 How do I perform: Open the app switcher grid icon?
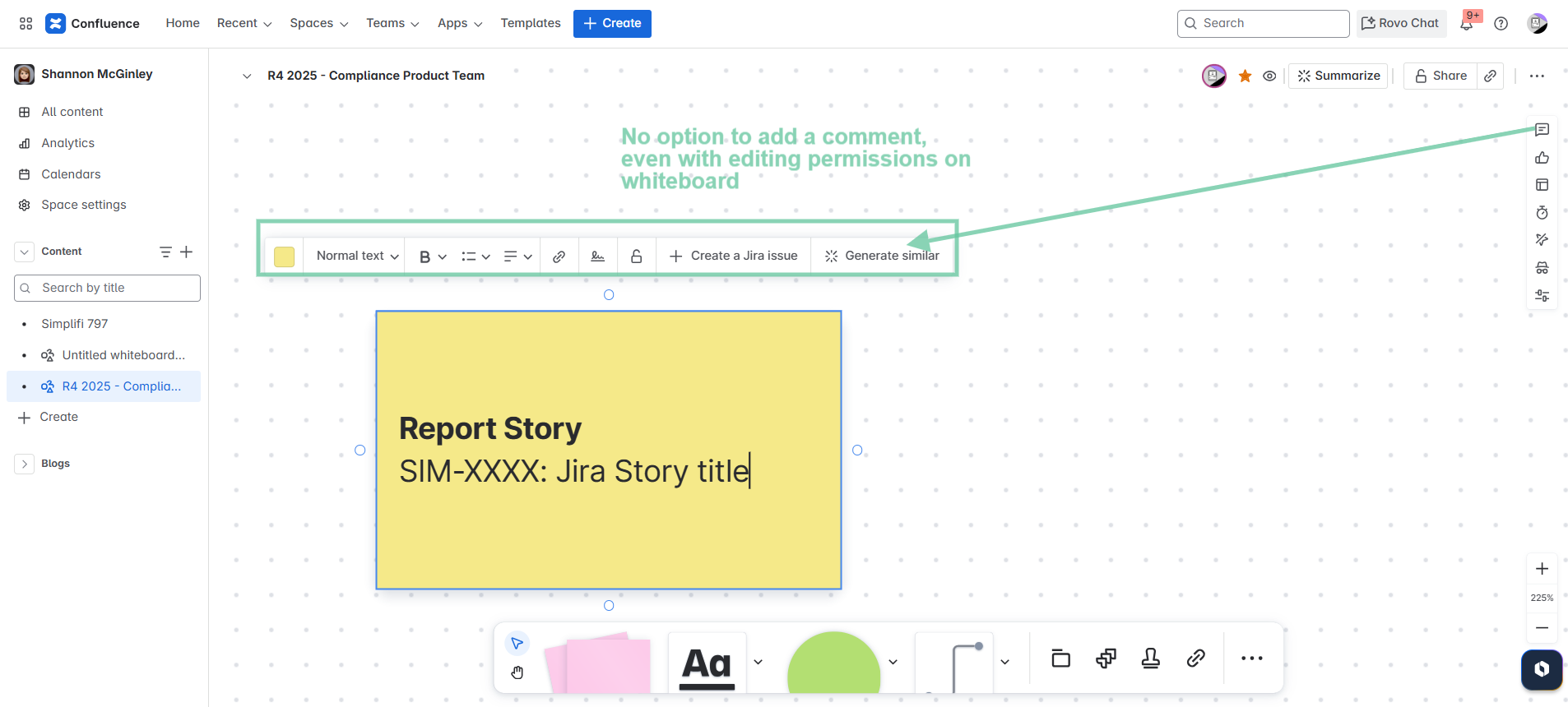[26, 24]
